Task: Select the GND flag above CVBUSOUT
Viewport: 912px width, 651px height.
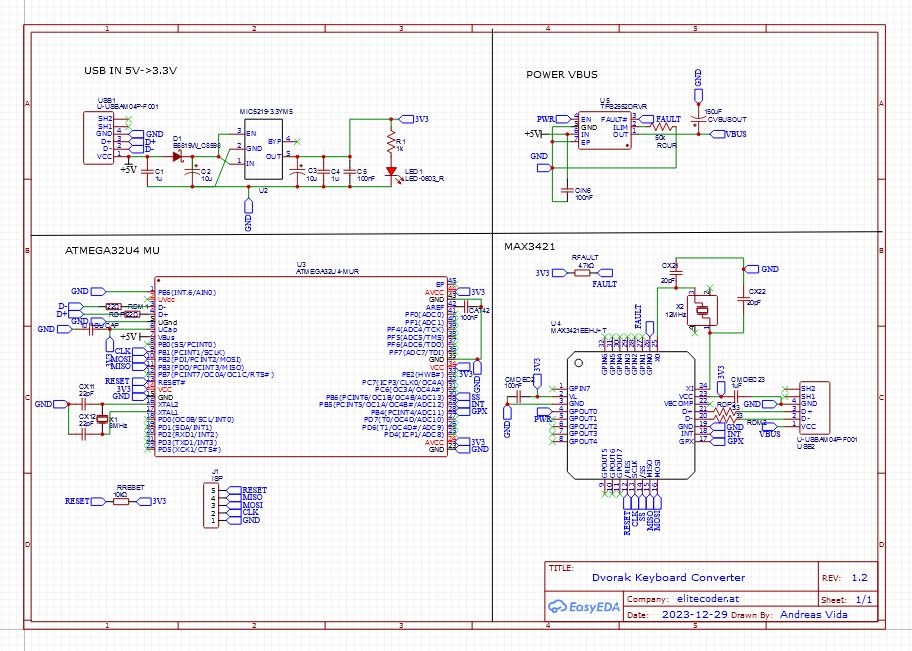Action: tap(699, 86)
